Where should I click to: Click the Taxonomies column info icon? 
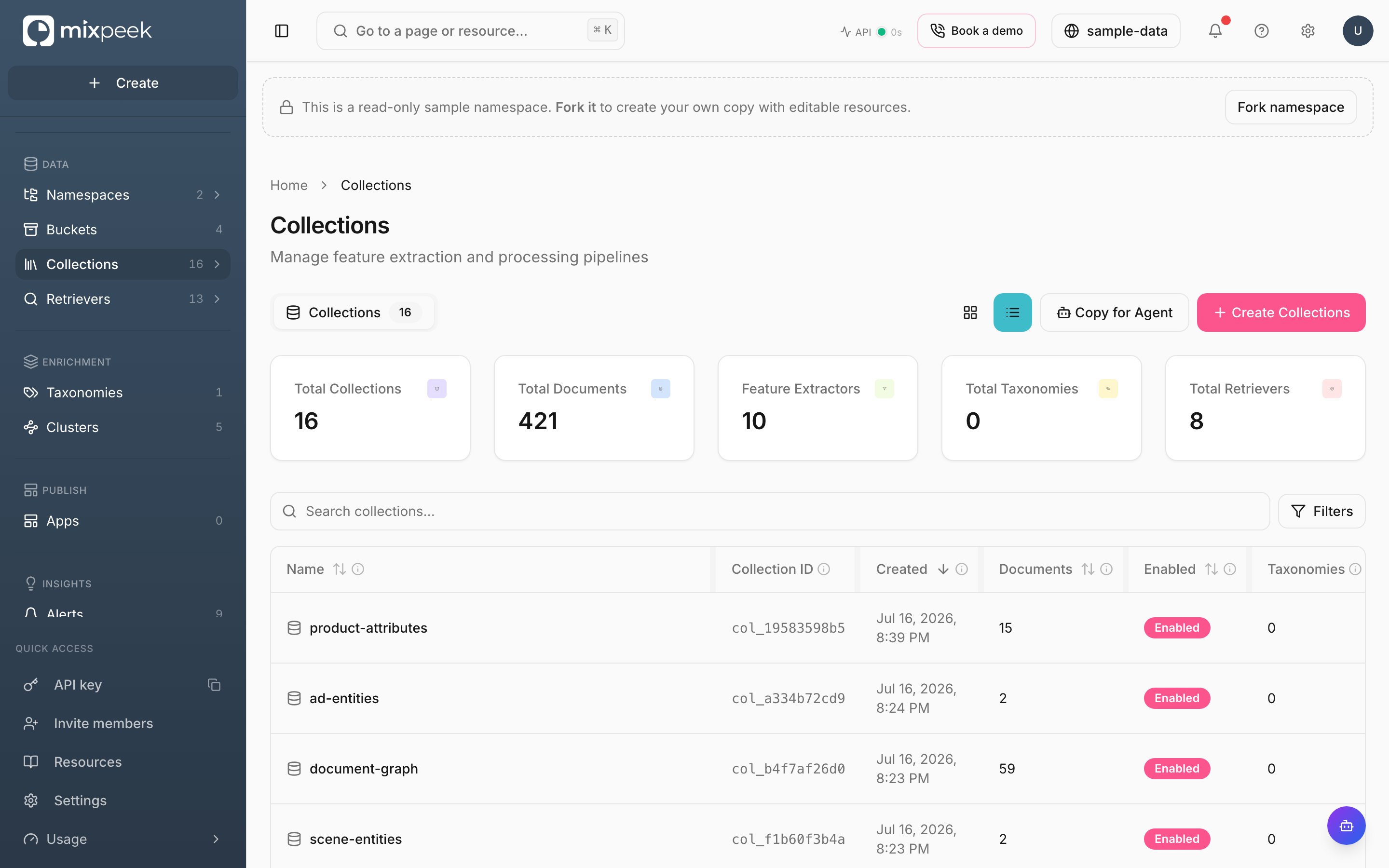[1355, 569]
